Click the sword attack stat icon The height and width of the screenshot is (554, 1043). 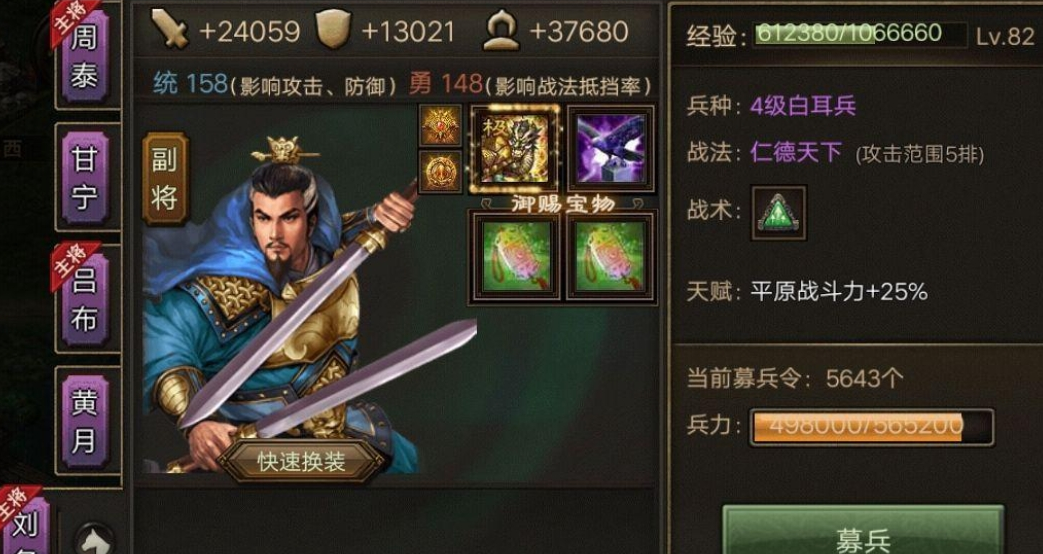point(170,29)
